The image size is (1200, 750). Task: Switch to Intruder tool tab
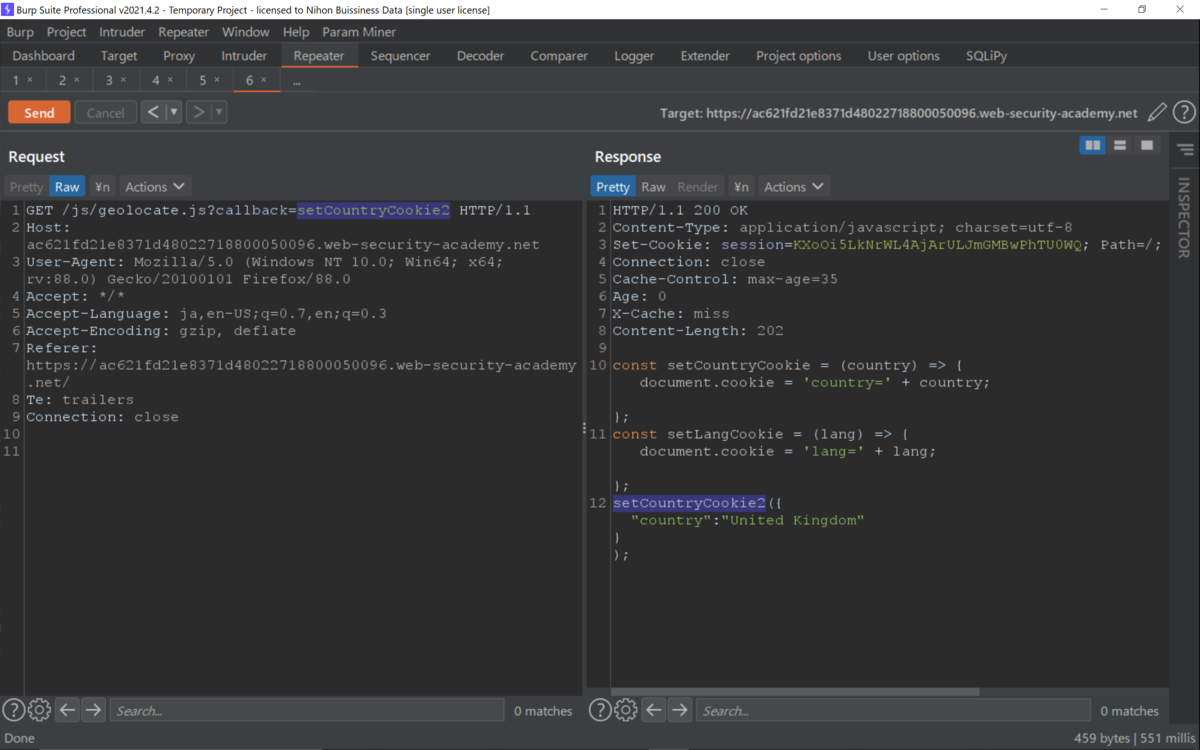[244, 56]
